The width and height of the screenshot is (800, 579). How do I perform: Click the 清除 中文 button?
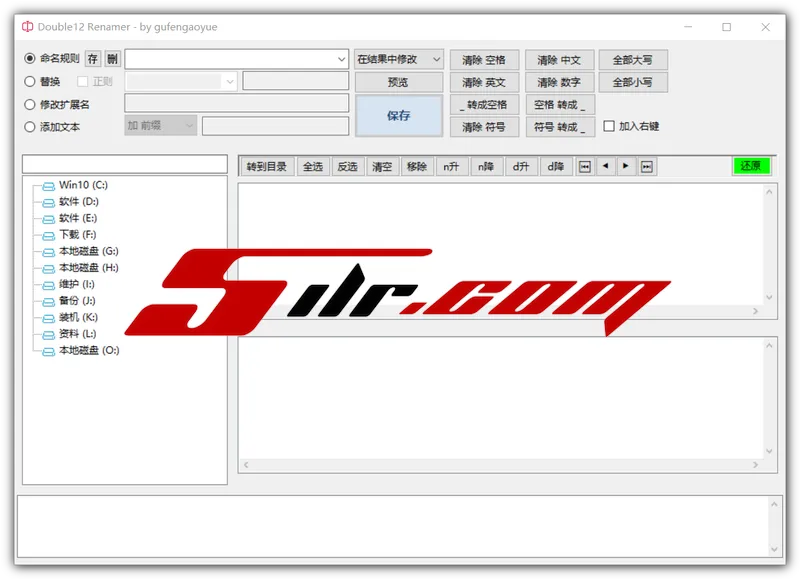point(559,60)
